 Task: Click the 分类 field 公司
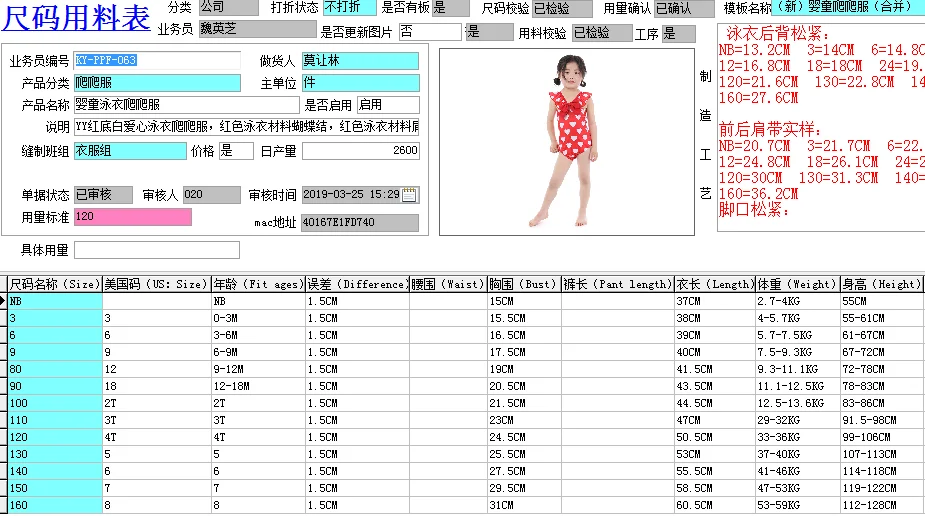point(229,7)
